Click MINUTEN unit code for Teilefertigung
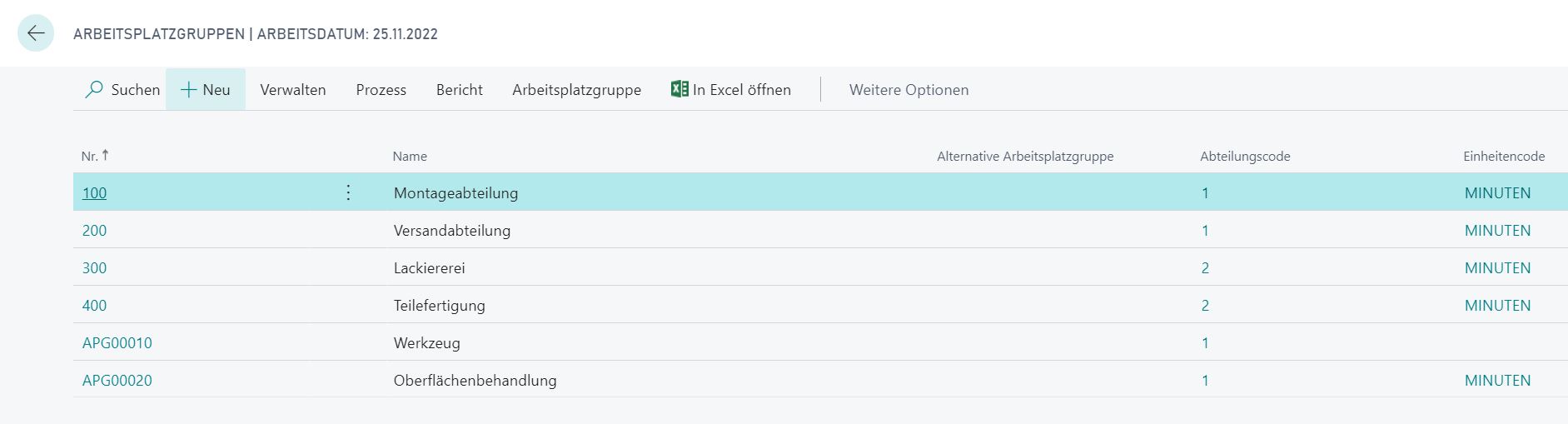 (x=1497, y=306)
